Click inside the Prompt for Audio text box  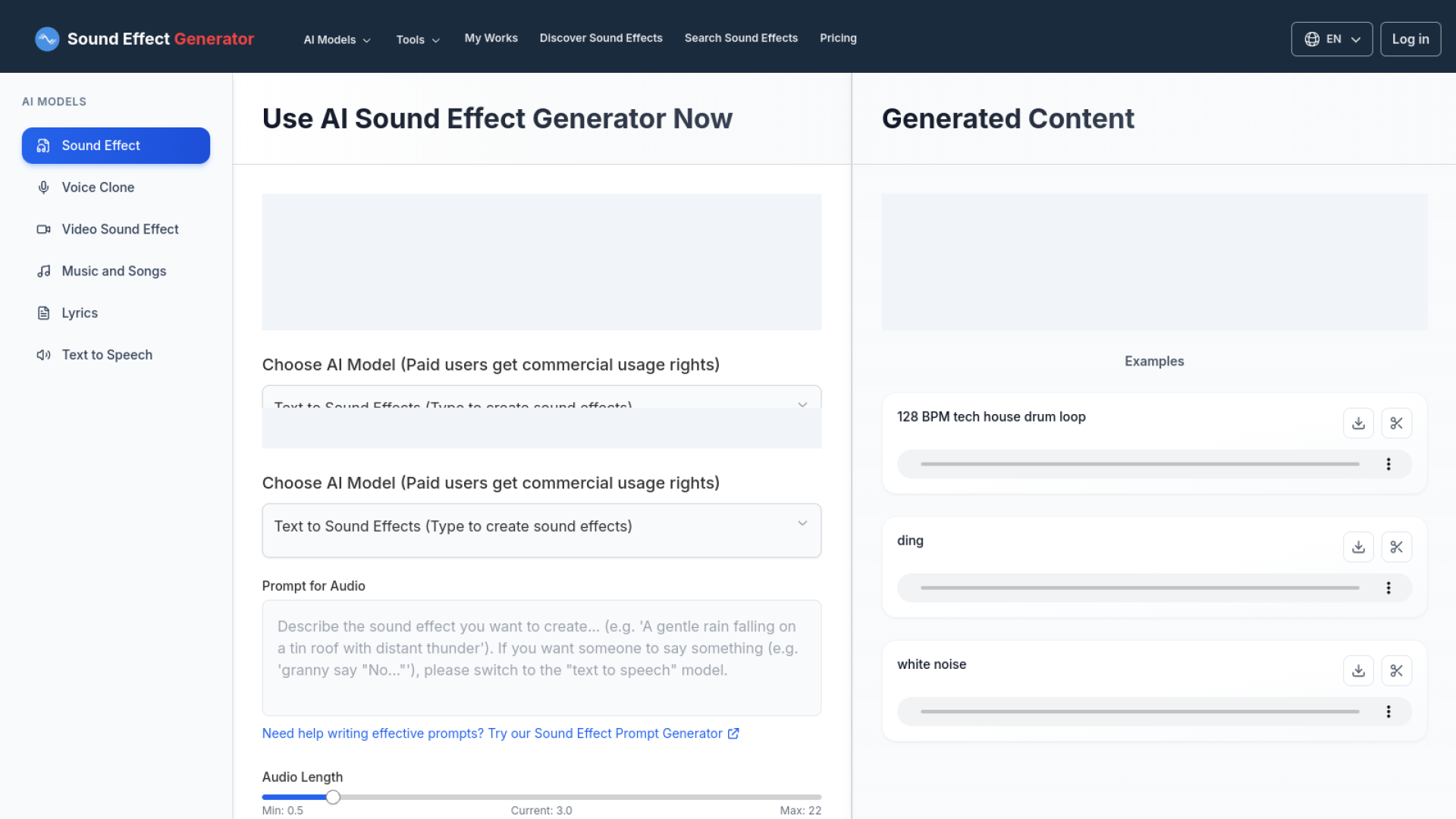coord(541,657)
